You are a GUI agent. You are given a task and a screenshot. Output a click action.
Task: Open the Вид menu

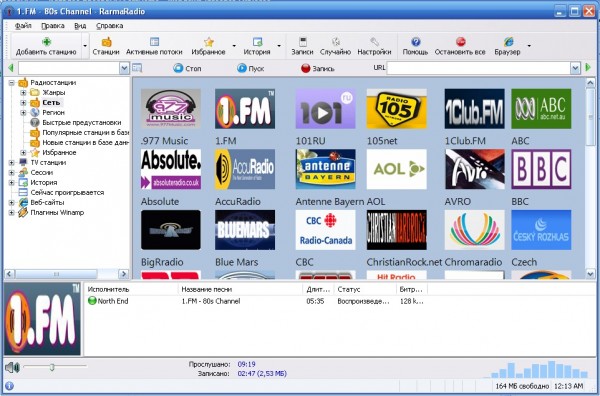[x=80, y=26]
